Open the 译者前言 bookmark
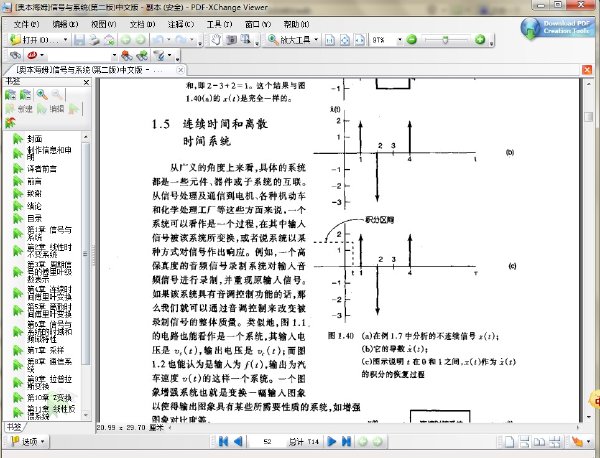600x458 pixels. (x=42, y=169)
